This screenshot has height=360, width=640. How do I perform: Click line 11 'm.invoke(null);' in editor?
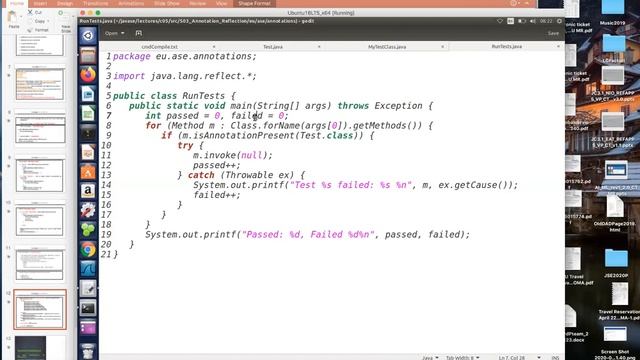(233, 155)
